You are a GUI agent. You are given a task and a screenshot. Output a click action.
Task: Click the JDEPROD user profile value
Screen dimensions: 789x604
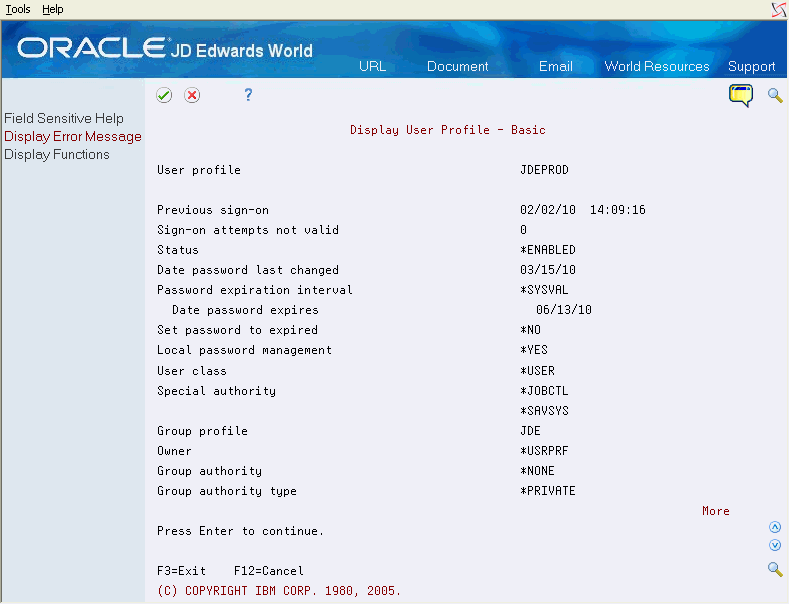pyautogui.click(x=544, y=170)
